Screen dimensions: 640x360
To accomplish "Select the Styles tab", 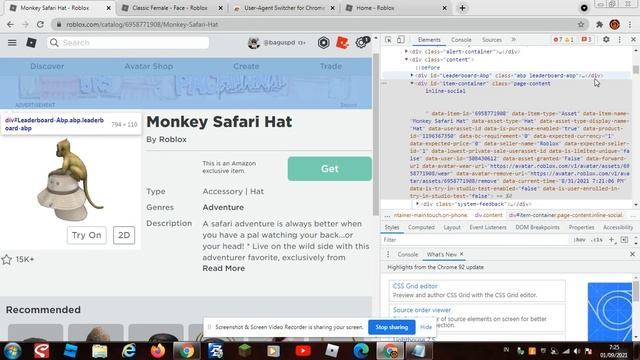I will [392, 227].
